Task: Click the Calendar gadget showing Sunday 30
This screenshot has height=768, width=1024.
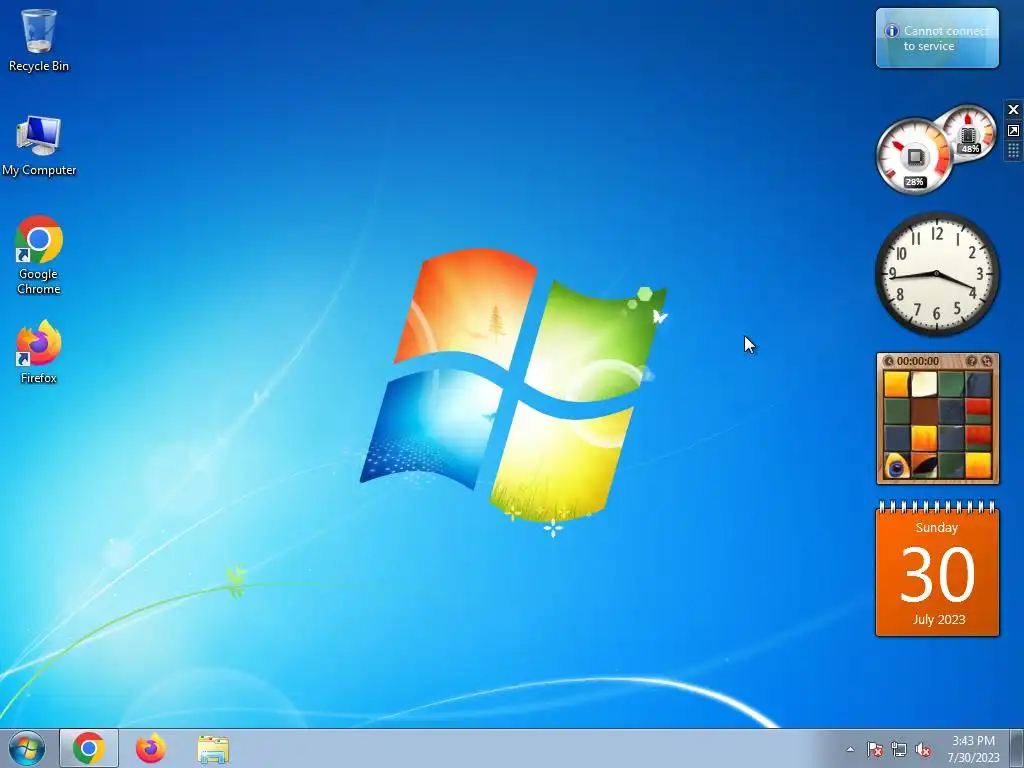Action: [x=937, y=569]
